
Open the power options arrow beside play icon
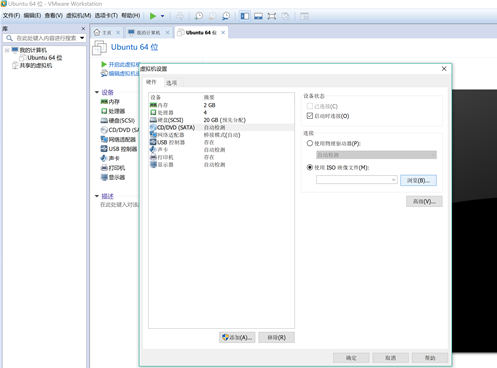163,16
